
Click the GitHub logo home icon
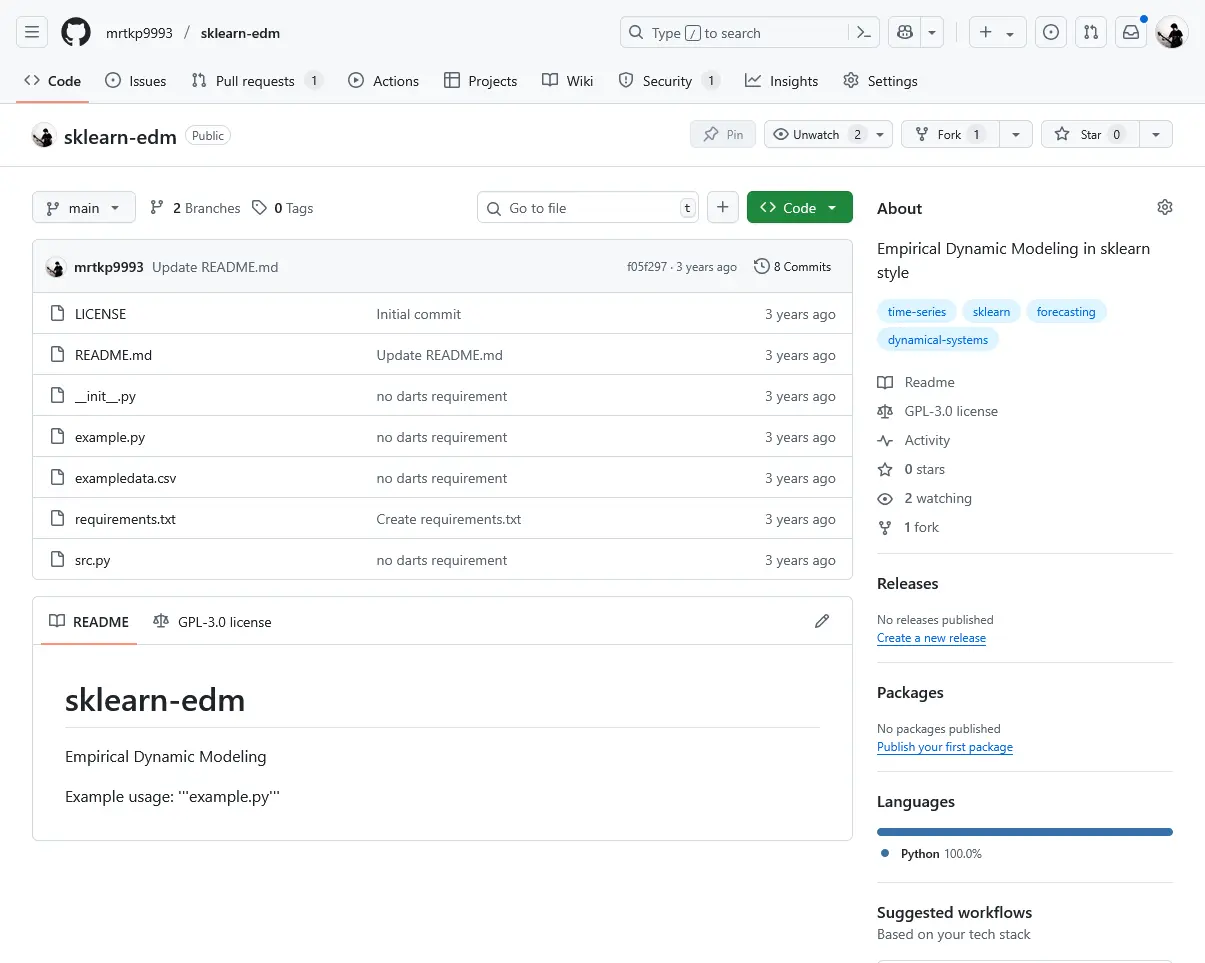click(76, 33)
